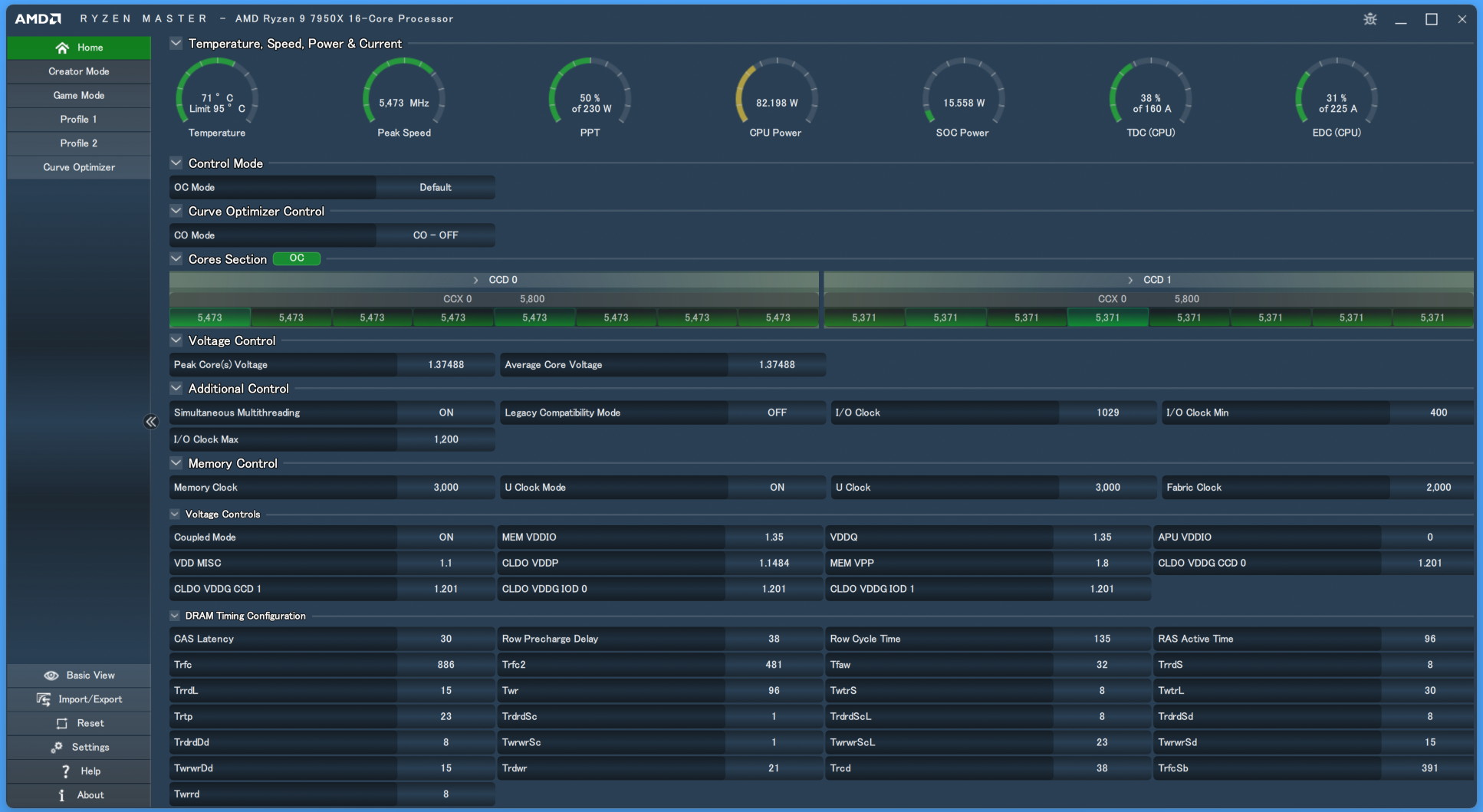Click TrfcSb value 391
Viewport: 1483px width, 812px height.
pos(1429,768)
